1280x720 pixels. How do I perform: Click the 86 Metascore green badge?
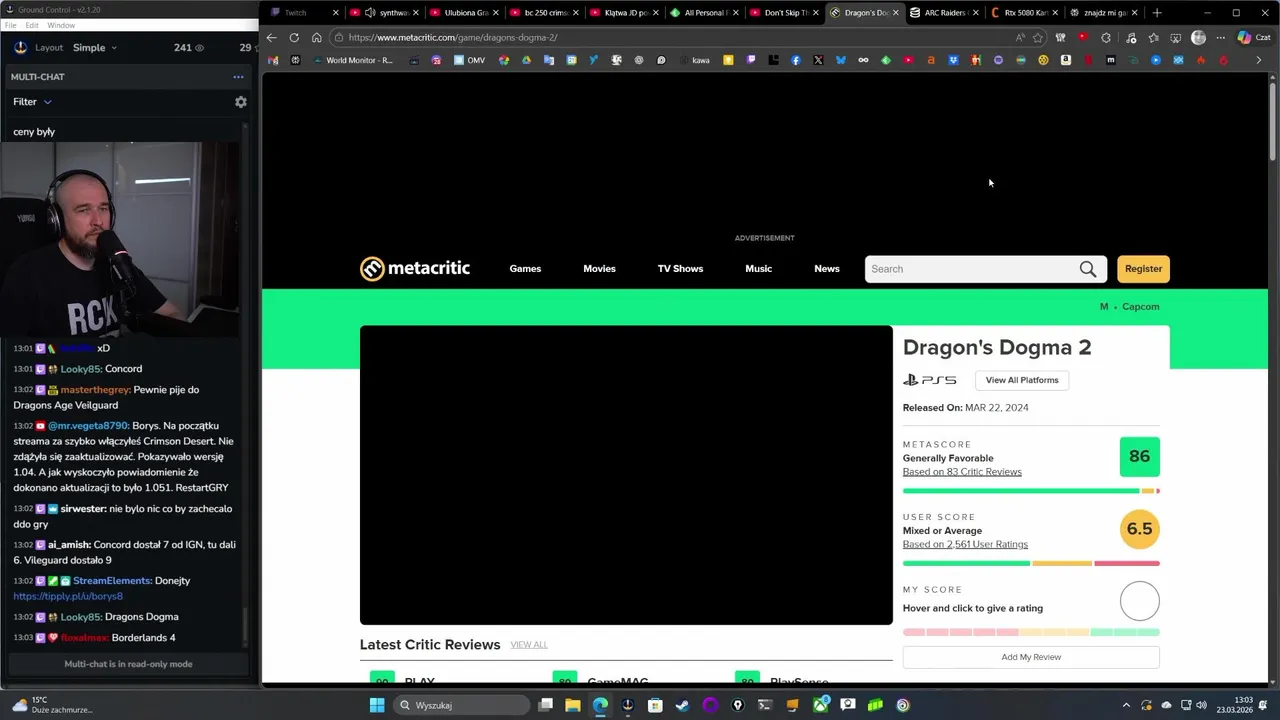coord(1139,456)
